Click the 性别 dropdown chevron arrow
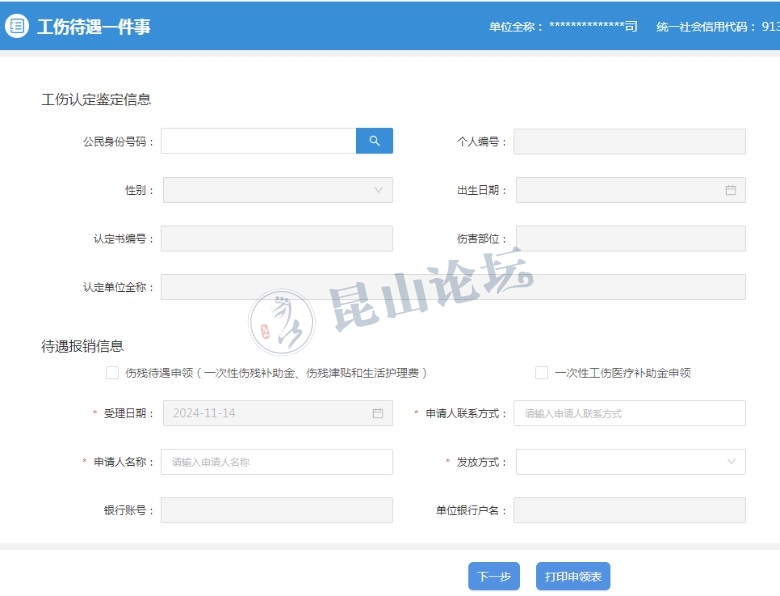Viewport: 780px width, 596px height. (x=378, y=190)
